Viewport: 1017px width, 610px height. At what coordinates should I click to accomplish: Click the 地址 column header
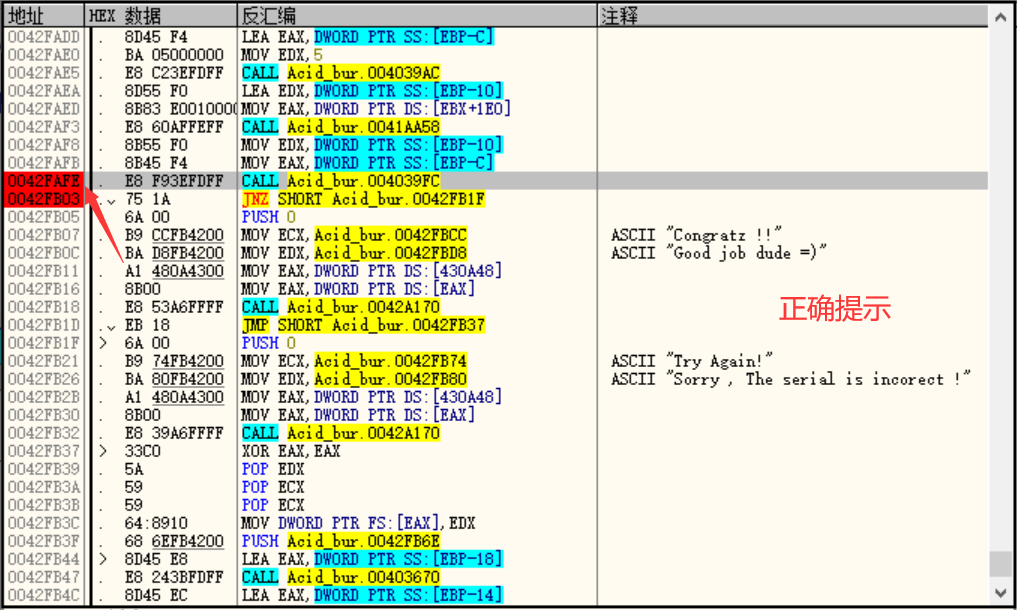tap(44, 16)
